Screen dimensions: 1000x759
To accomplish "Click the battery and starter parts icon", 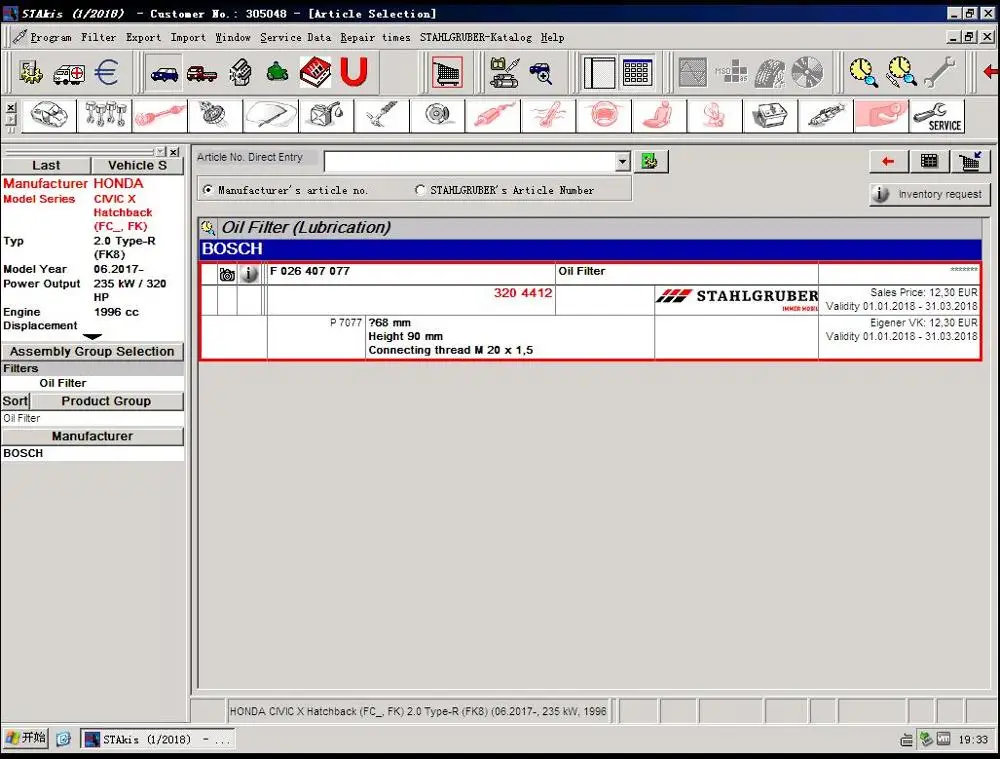I will tap(504, 72).
